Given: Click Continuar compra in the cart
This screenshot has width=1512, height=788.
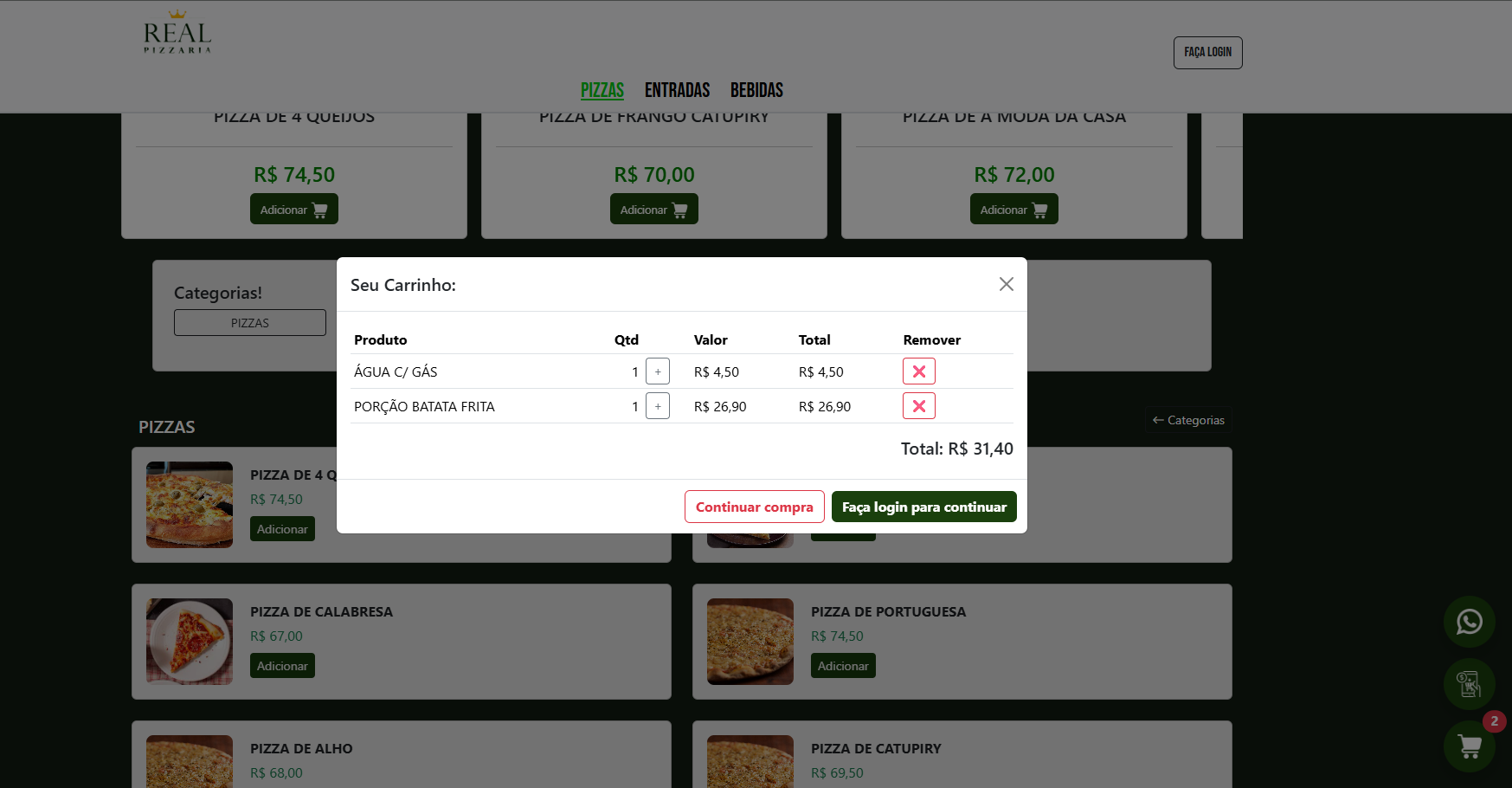Looking at the screenshot, I should [754, 507].
